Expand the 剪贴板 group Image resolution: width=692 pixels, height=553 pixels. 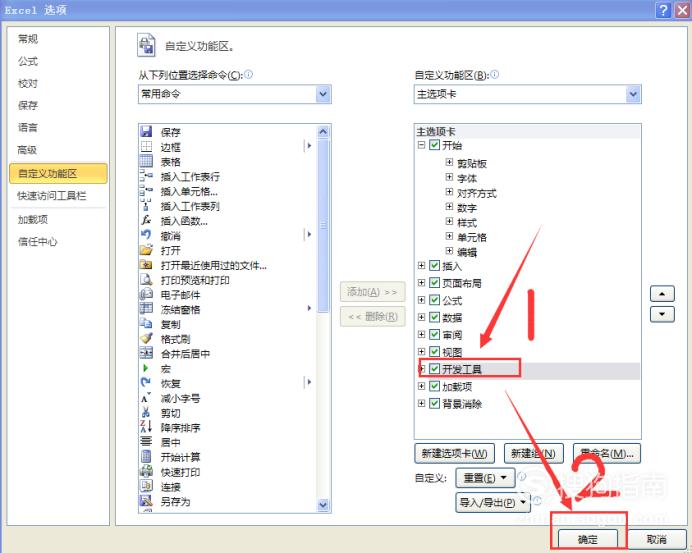click(449, 162)
